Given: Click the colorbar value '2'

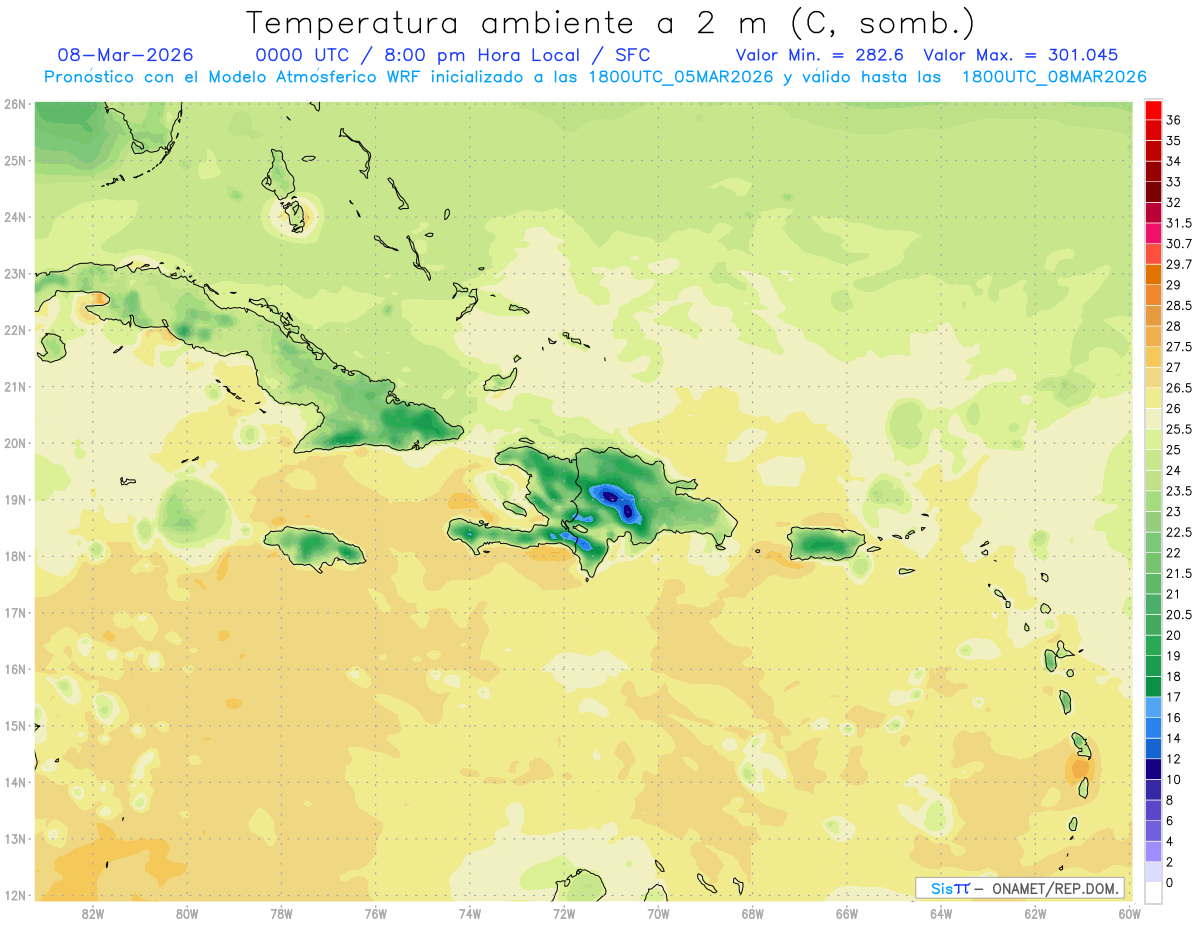Looking at the screenshot, I should 1170,861.
